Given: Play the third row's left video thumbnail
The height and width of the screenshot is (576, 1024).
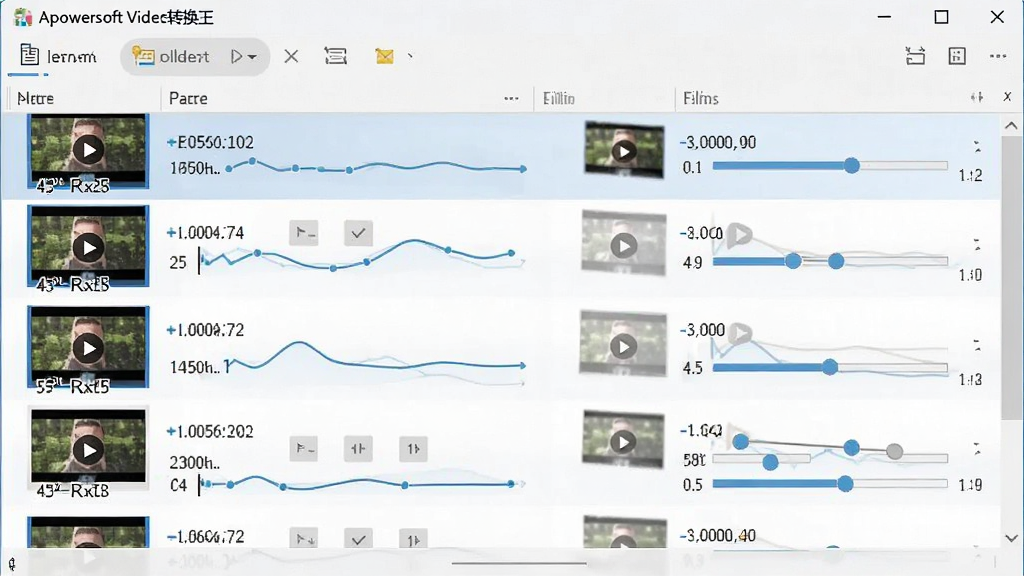Looking at the screenshot, I should 88,347.
